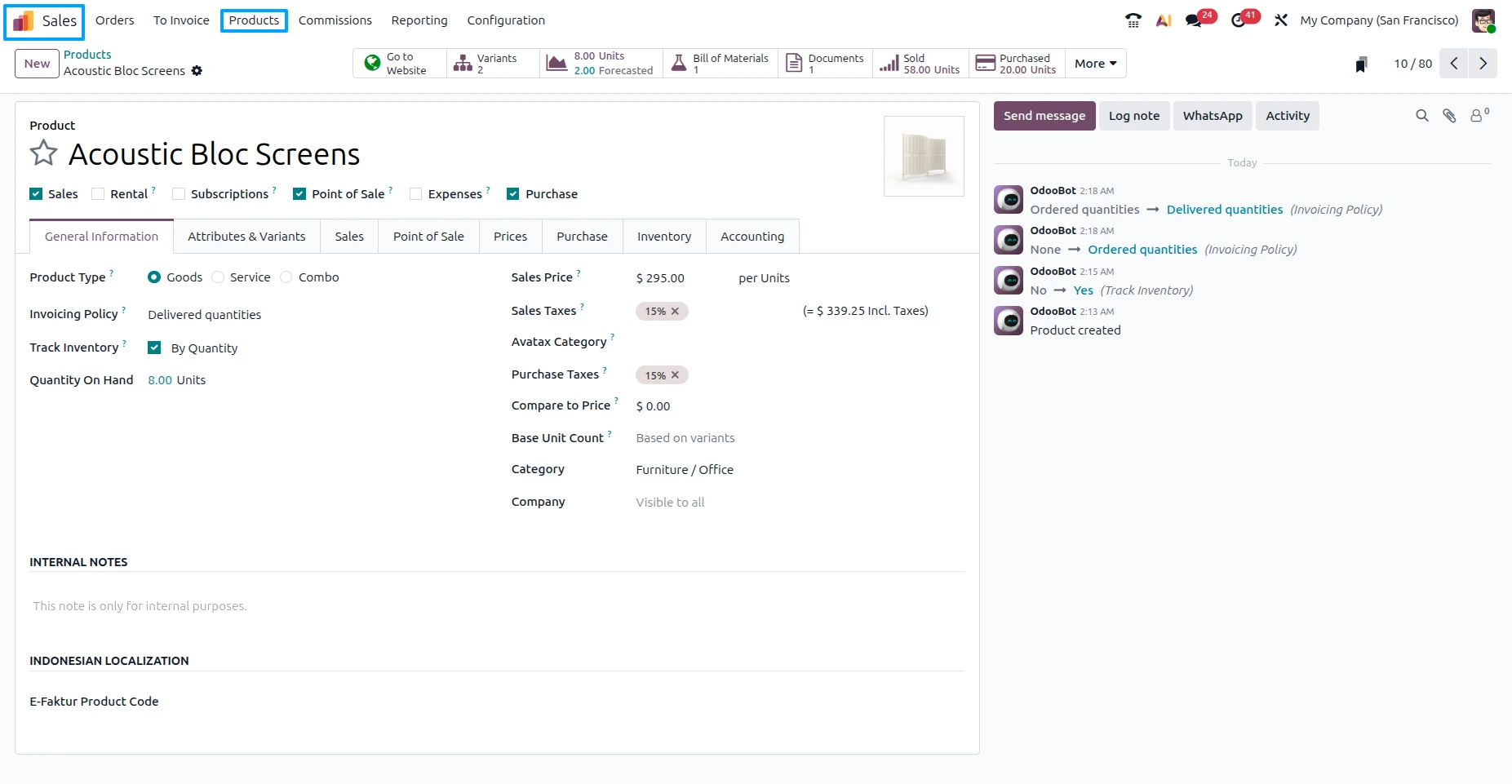Click the Send message button
Image resolution: width=1512 pixels, height=784 pixels.
[x=1044, y=116]
